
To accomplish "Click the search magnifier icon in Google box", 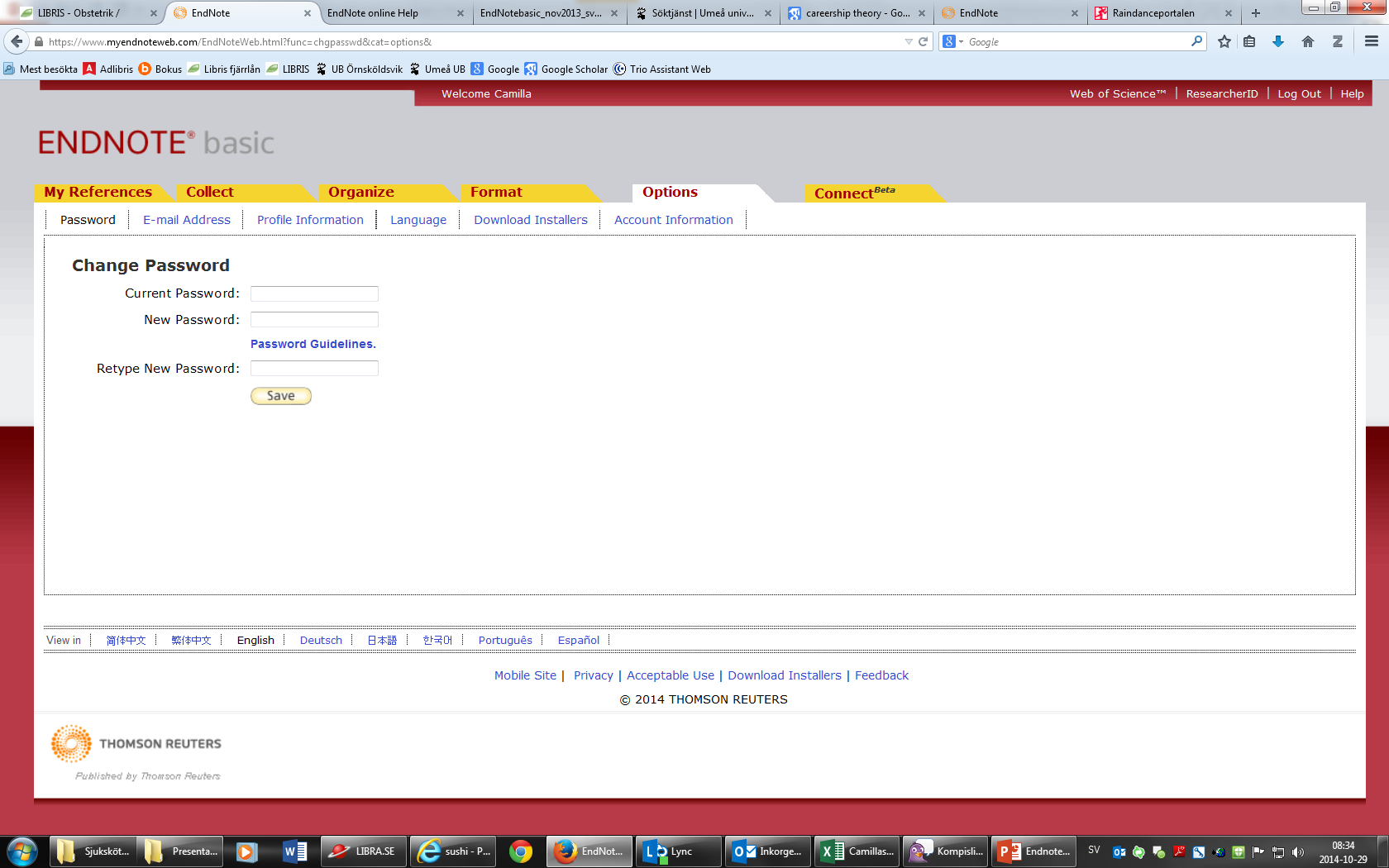I will (x=1196, y=41).
